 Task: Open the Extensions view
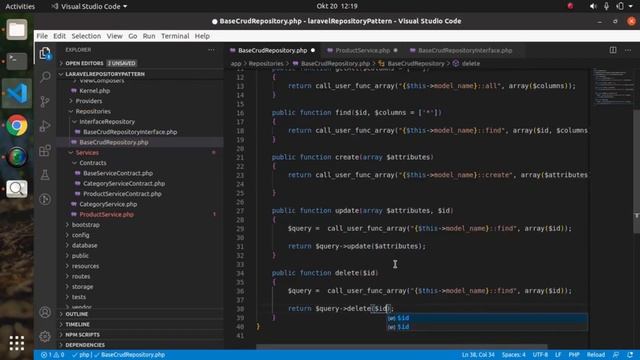point(45,151)
